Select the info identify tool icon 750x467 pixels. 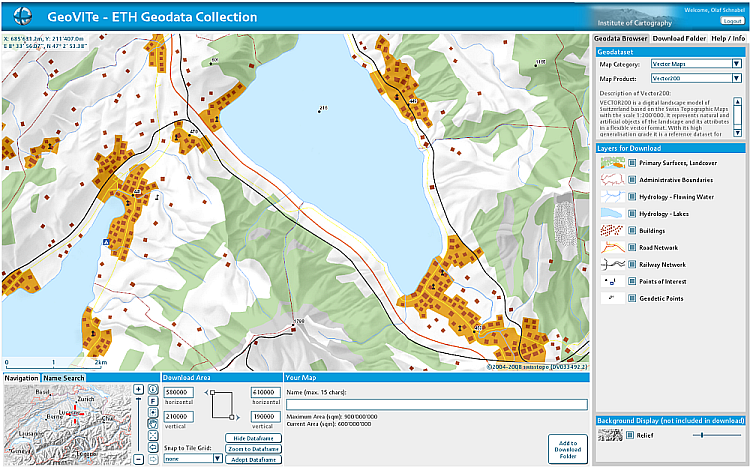click(x=153, y=389)
